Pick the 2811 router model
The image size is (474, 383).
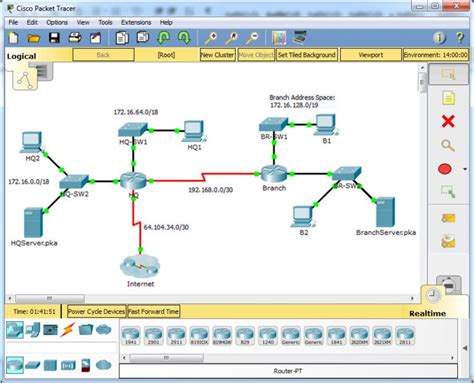(405, 335)
